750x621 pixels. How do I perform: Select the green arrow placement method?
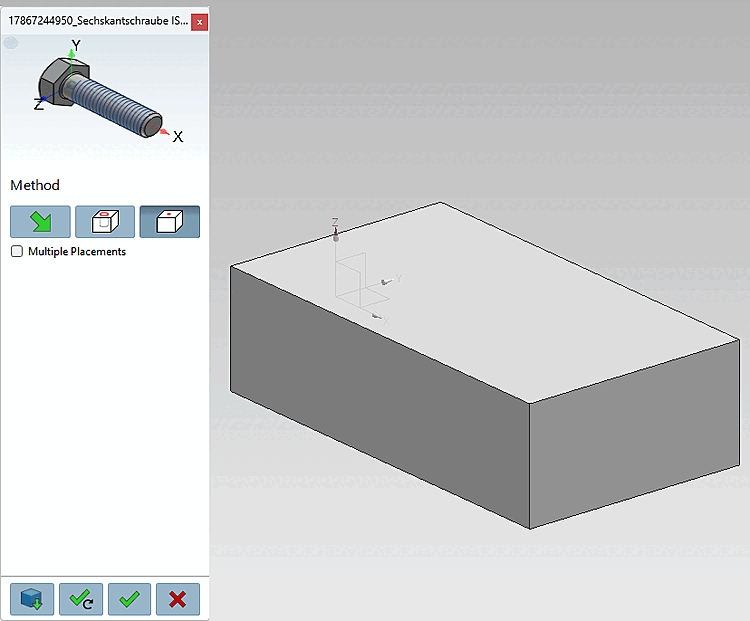click(x=40, y=222)
